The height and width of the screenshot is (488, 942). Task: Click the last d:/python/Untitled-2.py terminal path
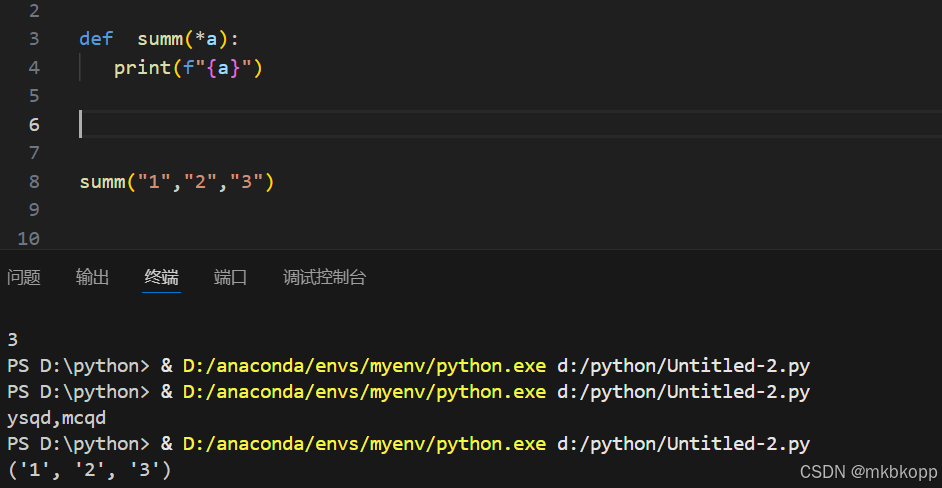pyautogui.click(x=684, y=444)
